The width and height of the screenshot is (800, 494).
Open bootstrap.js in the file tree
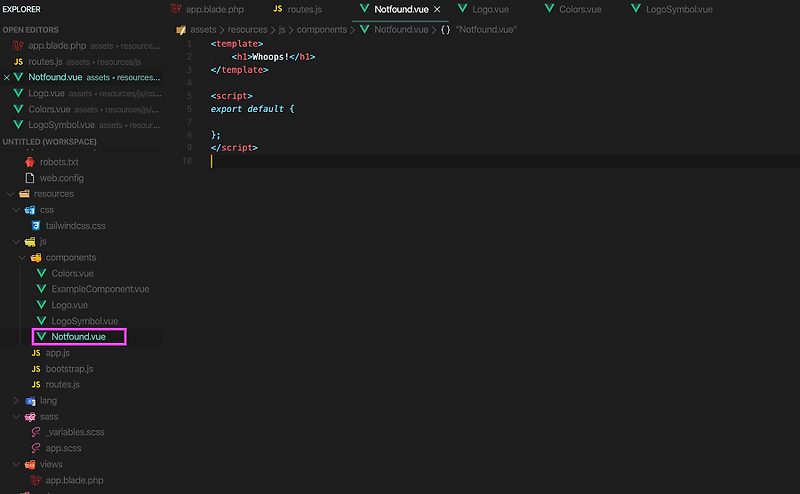click(69, 369)
